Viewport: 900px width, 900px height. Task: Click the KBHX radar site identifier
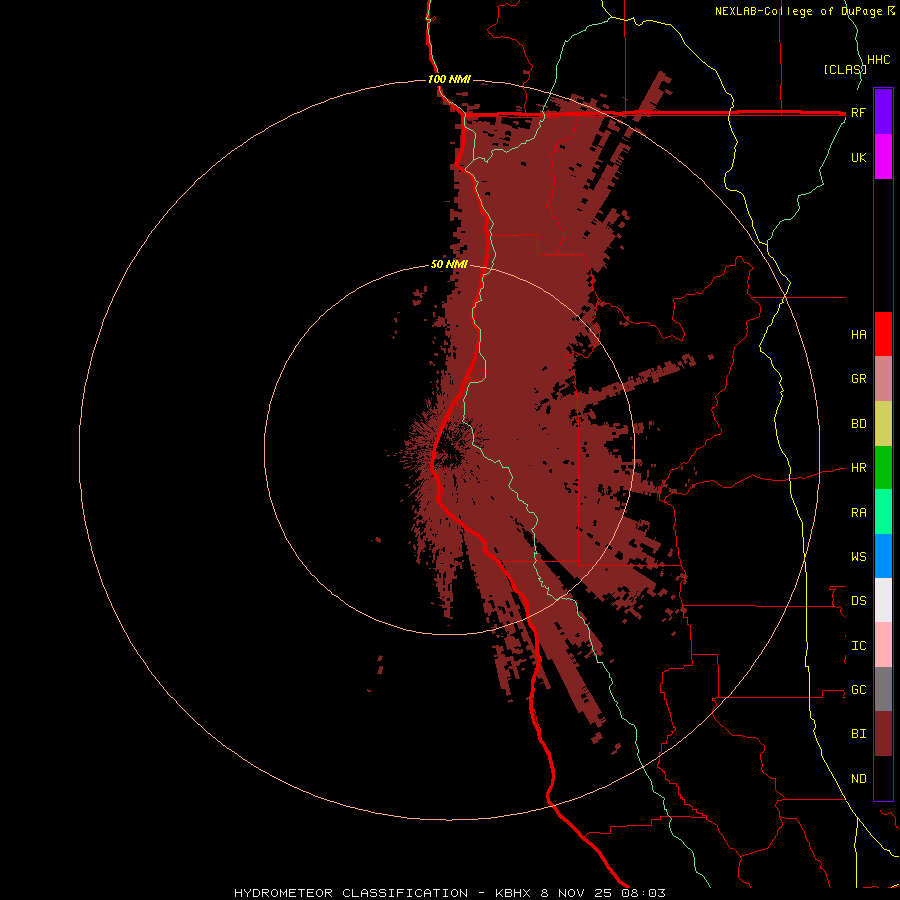[x=513, y=893]
